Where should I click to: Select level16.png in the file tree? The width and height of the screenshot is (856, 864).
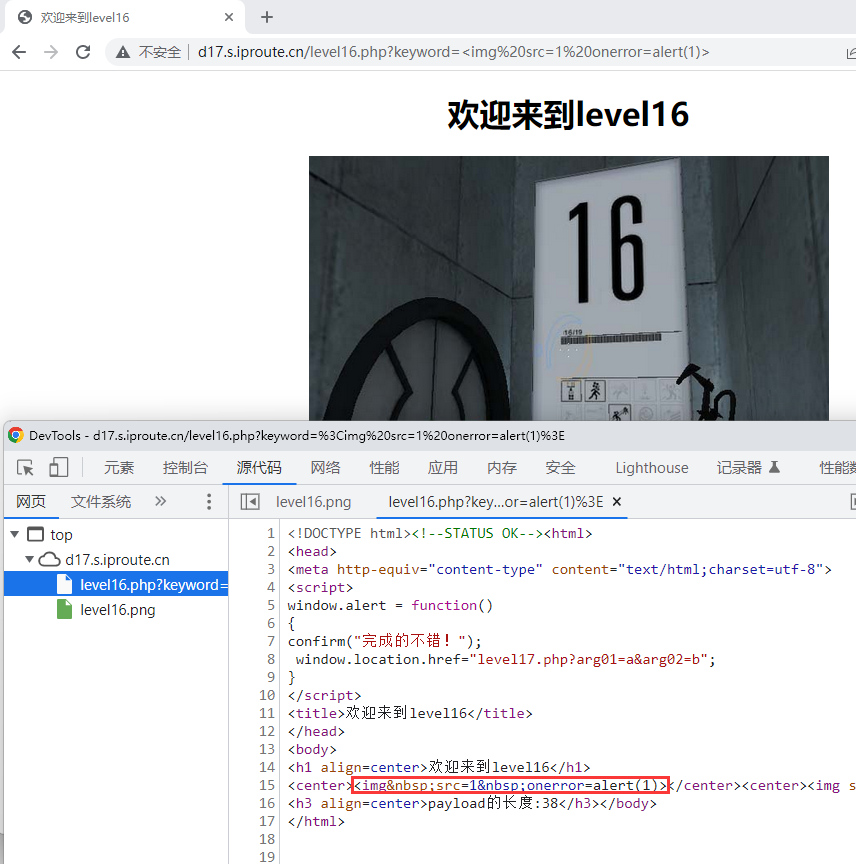click(x=117, y=610)
